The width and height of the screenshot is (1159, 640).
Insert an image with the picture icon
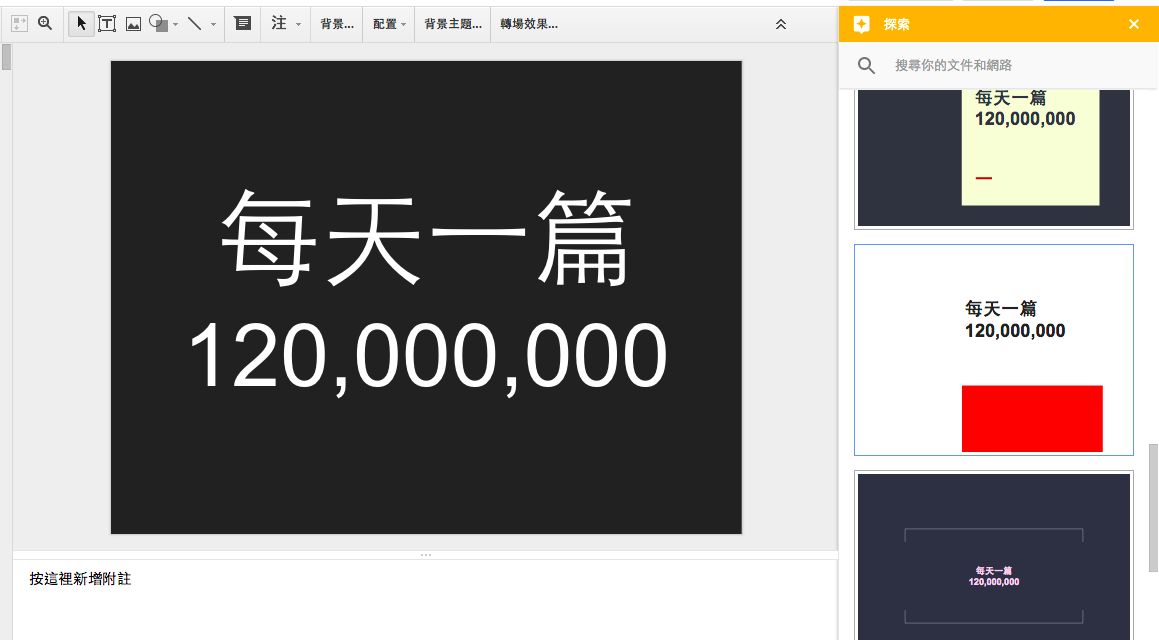coord(133,24)
